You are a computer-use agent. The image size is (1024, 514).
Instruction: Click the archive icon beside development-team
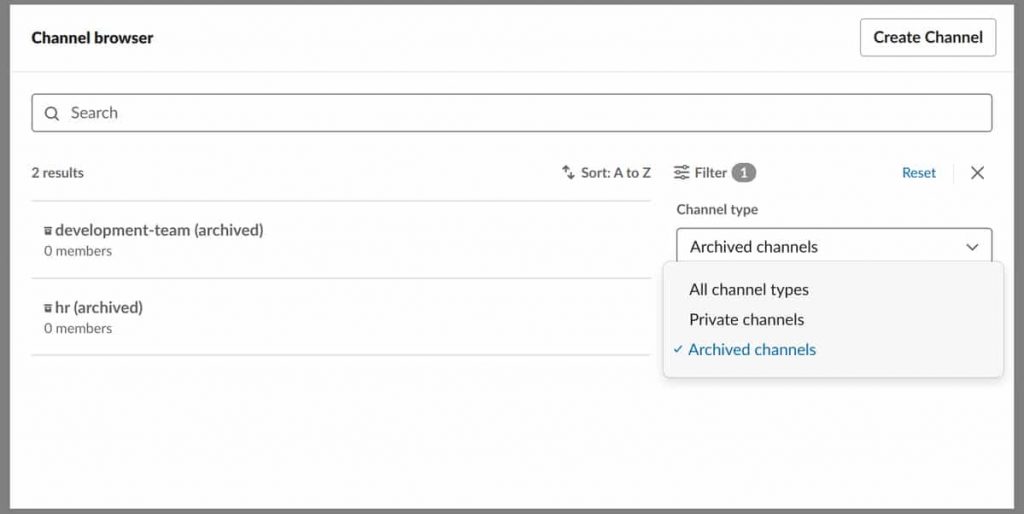coord(47,231)
